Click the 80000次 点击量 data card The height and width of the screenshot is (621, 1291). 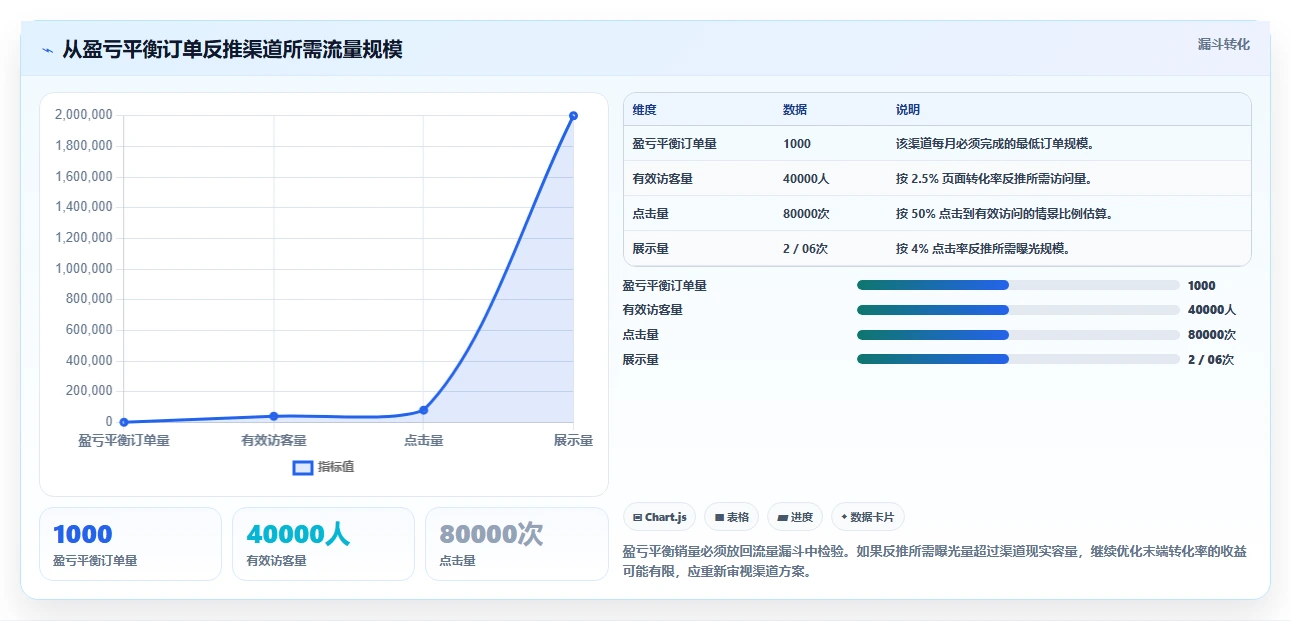pos(517,544)
